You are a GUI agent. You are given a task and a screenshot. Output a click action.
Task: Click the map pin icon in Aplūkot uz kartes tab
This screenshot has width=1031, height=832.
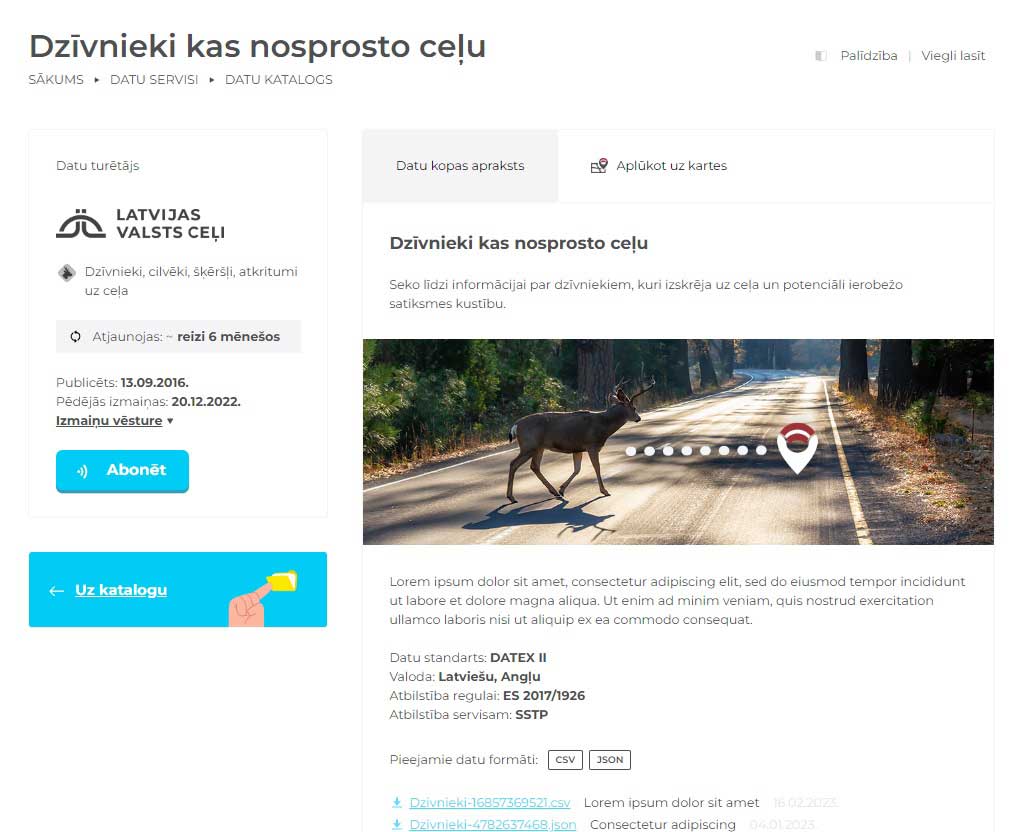tap(599, 166)
